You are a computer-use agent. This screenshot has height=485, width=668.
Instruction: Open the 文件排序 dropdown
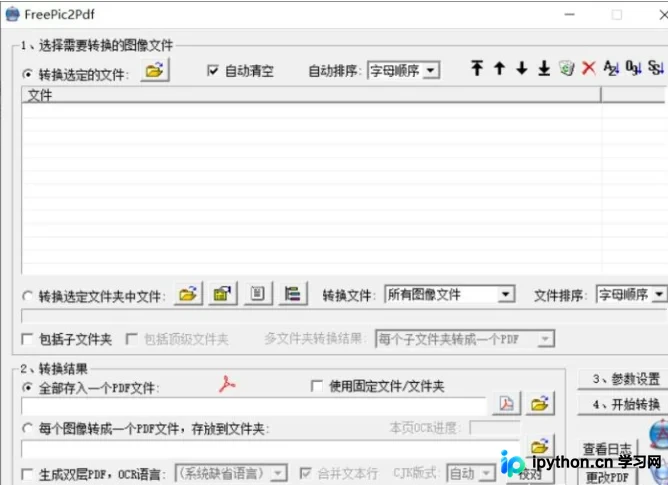[631, 294]
